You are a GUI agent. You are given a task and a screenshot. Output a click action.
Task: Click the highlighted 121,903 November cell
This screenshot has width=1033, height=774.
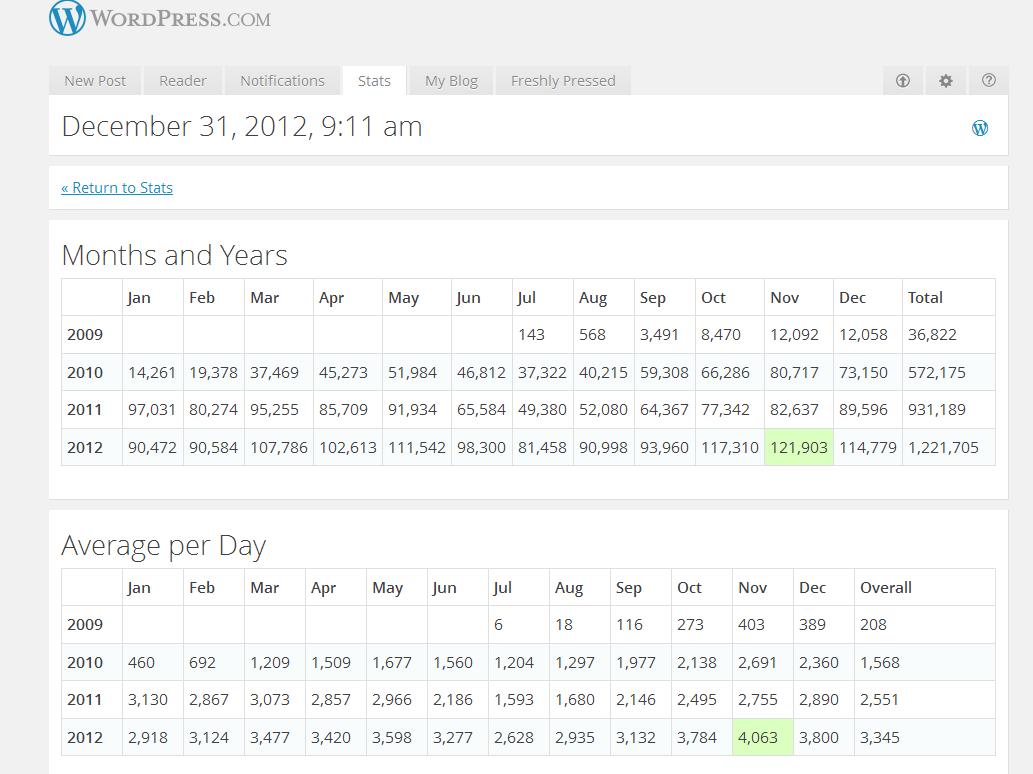coord(798,447)
